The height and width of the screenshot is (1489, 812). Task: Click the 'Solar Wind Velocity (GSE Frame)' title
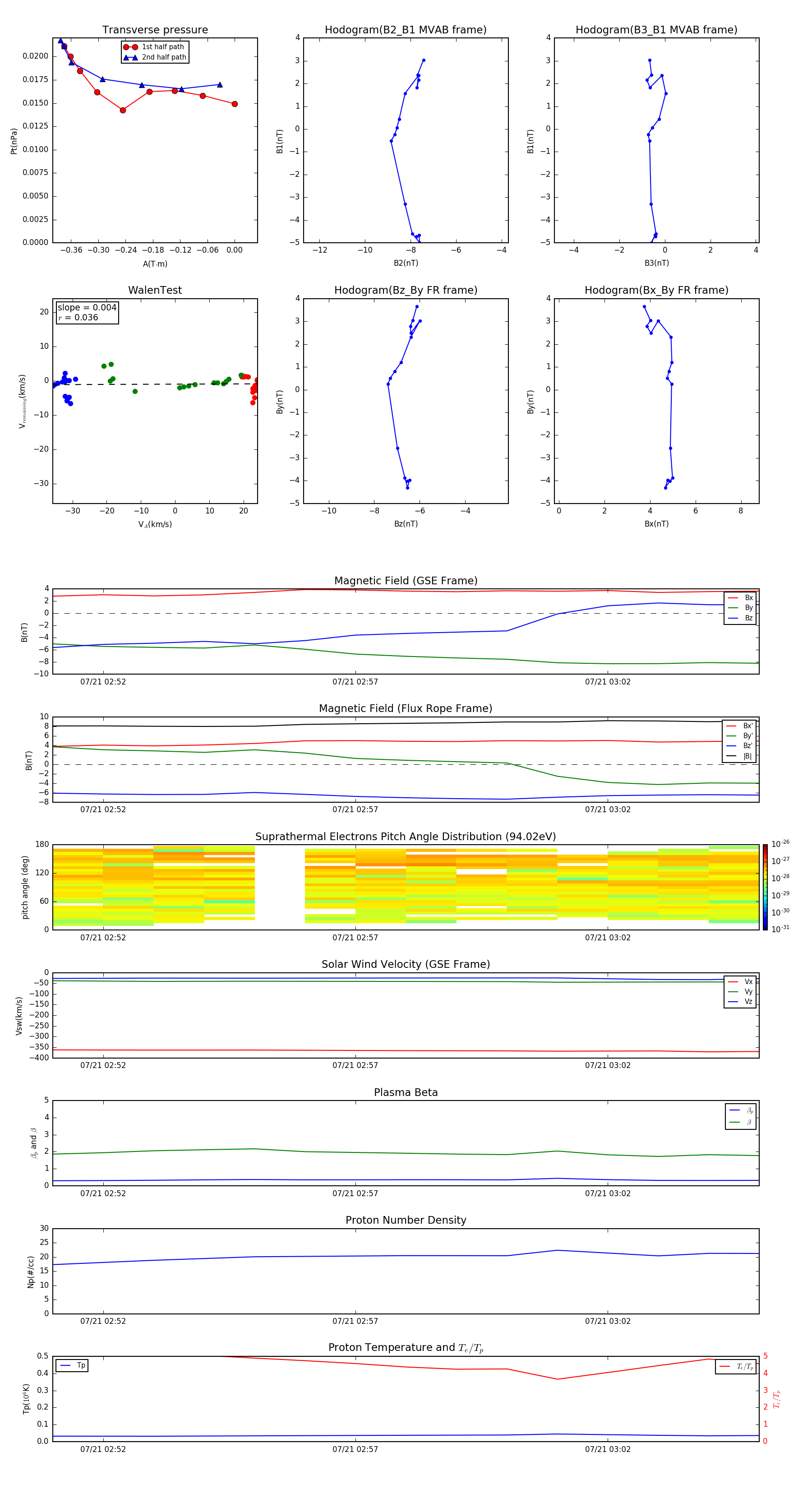click(x=406, y=965)
